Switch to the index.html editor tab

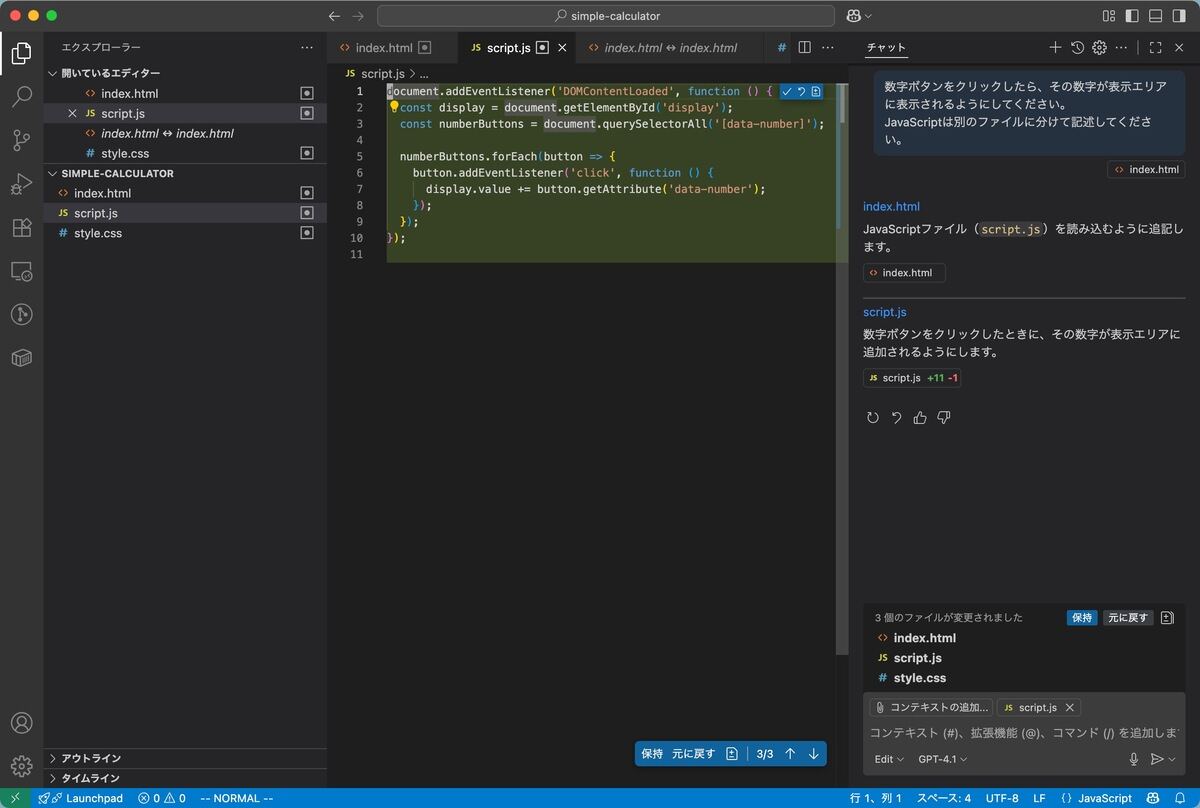[384, 47]
